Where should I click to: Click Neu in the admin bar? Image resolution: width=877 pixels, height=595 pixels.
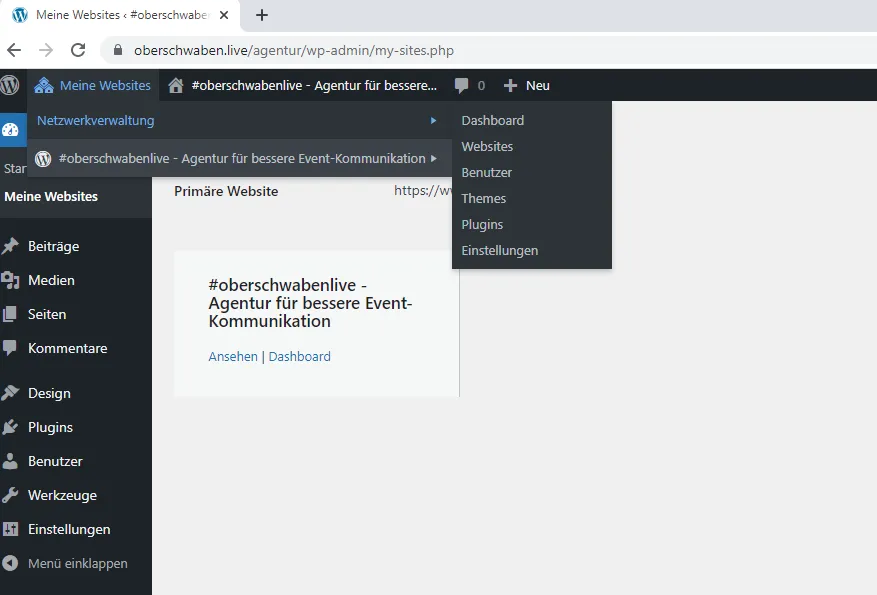click(x=537, y=86)
